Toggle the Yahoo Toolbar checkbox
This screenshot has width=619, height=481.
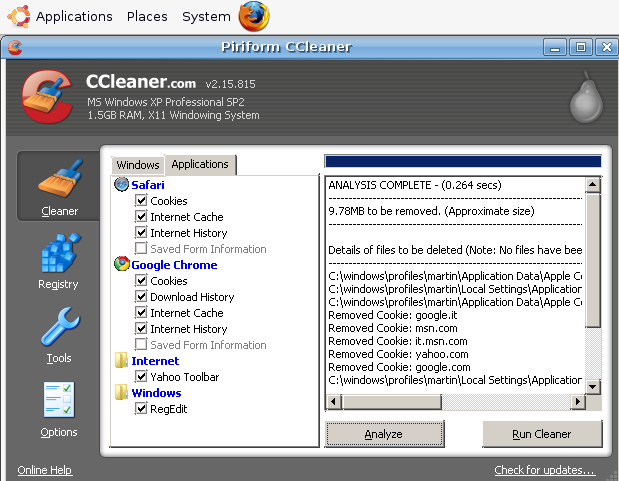(141, 376)
